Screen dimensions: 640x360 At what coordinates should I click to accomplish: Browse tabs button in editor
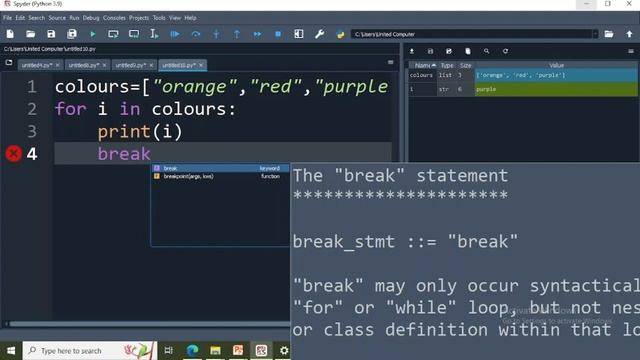pyautogui.click(x=9, y=63)
